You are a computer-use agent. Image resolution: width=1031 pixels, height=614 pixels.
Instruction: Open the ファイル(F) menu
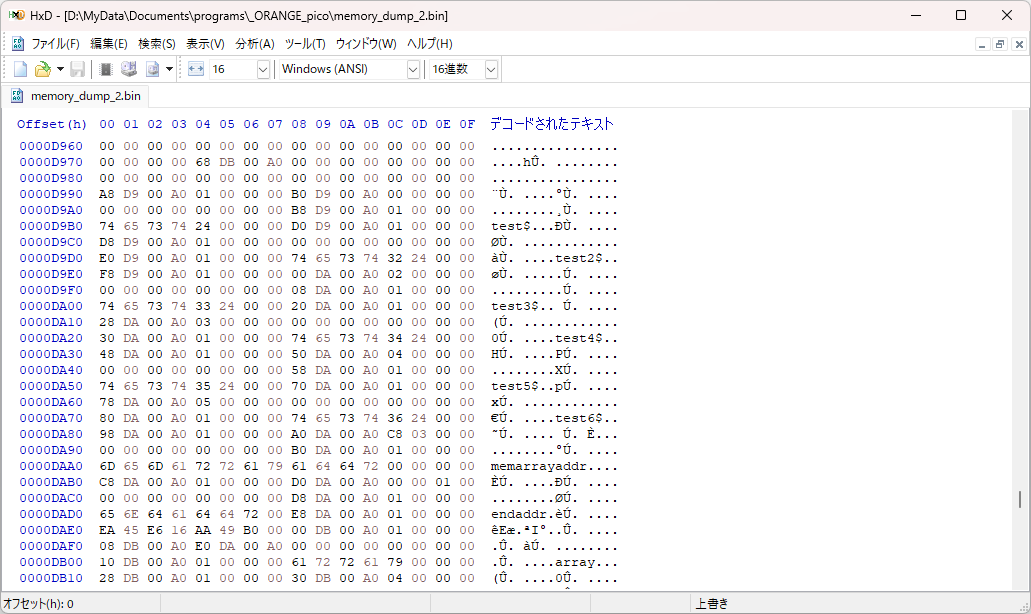55,43
